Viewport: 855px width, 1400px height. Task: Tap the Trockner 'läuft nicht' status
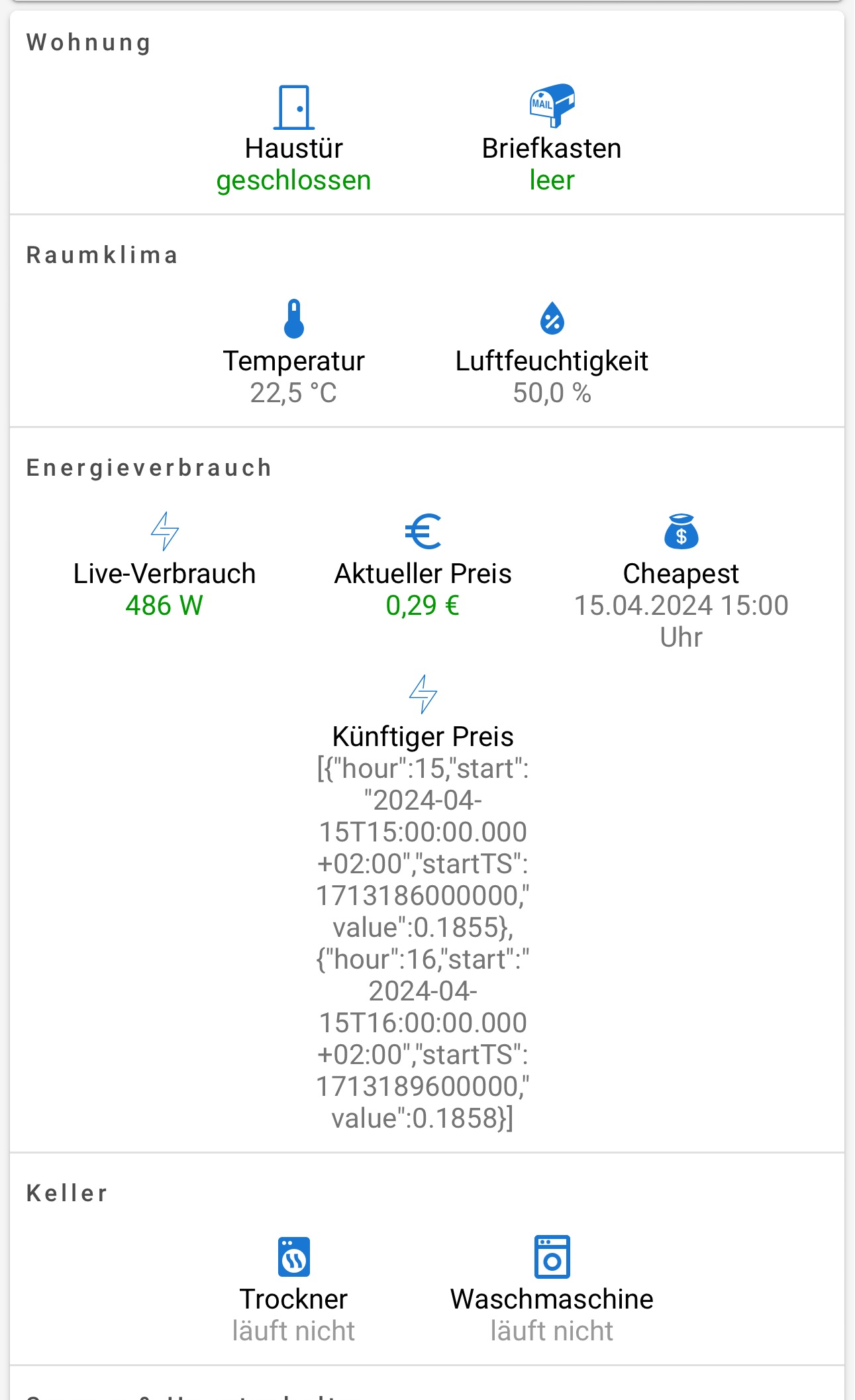click(293, 1330)
